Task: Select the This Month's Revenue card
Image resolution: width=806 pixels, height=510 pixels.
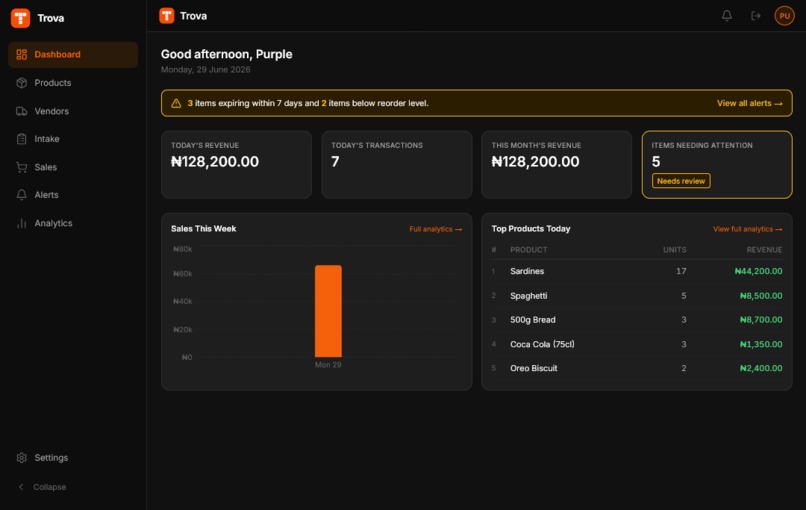Action: [x=557, y=165]
